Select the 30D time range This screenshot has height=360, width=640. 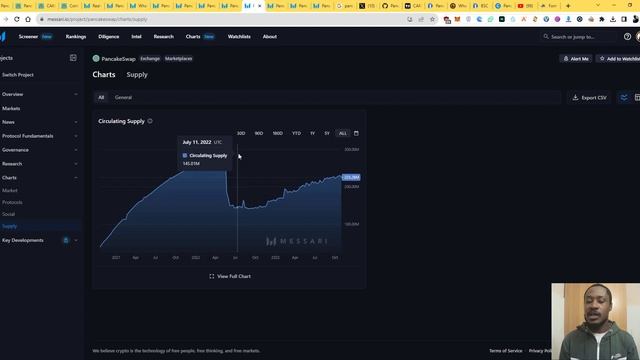tap(241, 133)
